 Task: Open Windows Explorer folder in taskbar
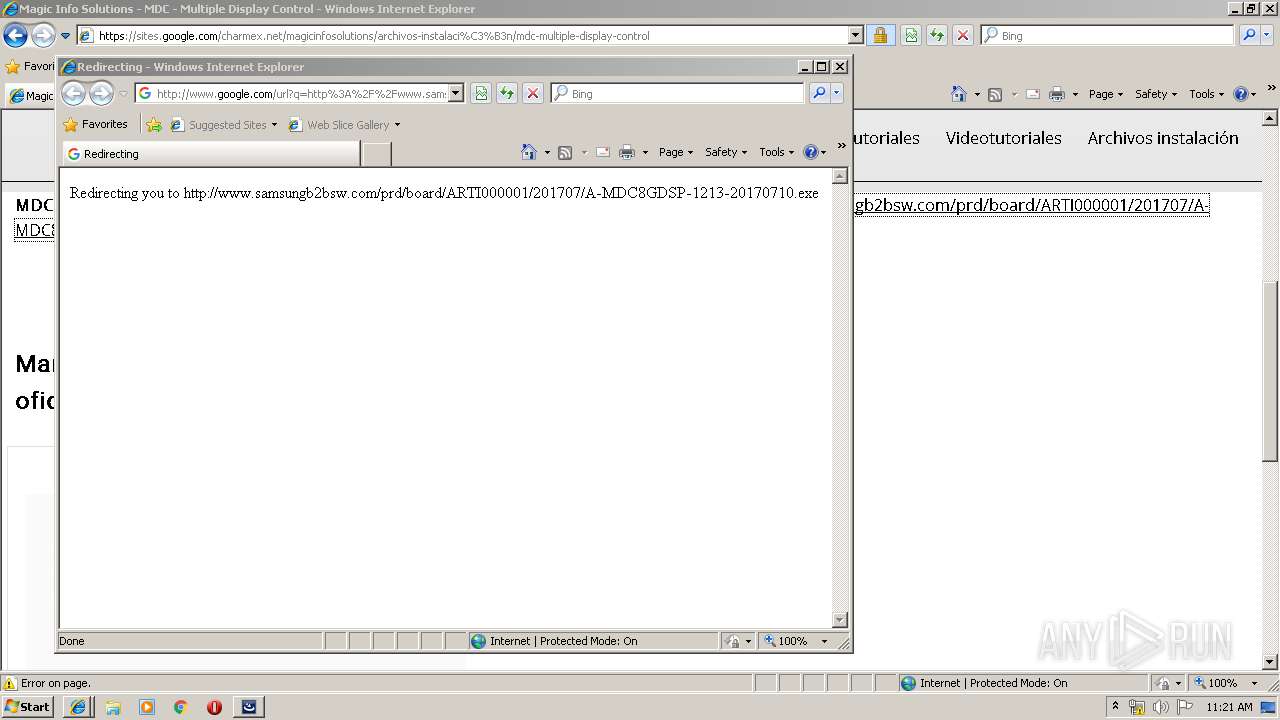(x=113, y=707)
